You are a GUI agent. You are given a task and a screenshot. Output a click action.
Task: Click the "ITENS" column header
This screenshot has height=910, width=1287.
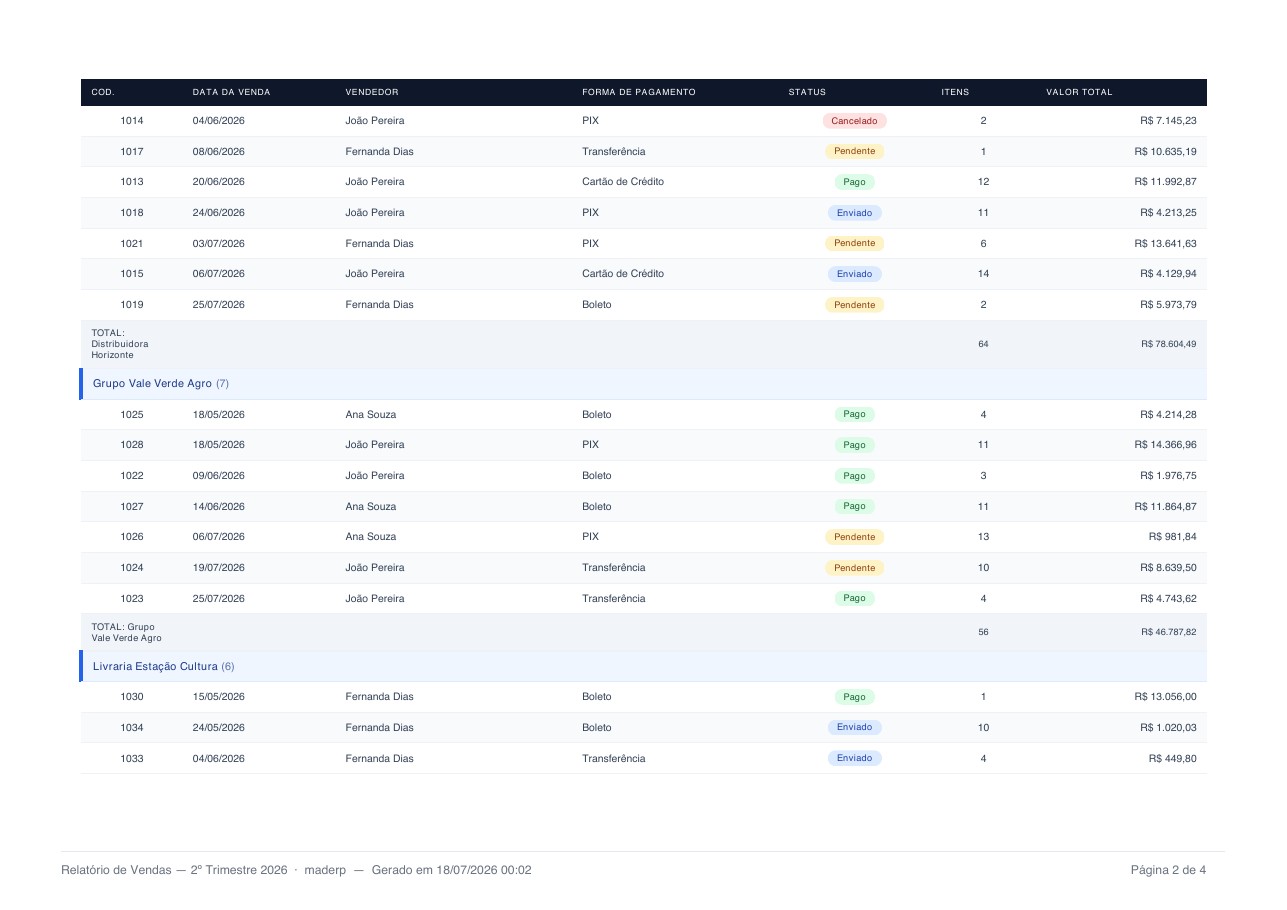pos(955,92)
